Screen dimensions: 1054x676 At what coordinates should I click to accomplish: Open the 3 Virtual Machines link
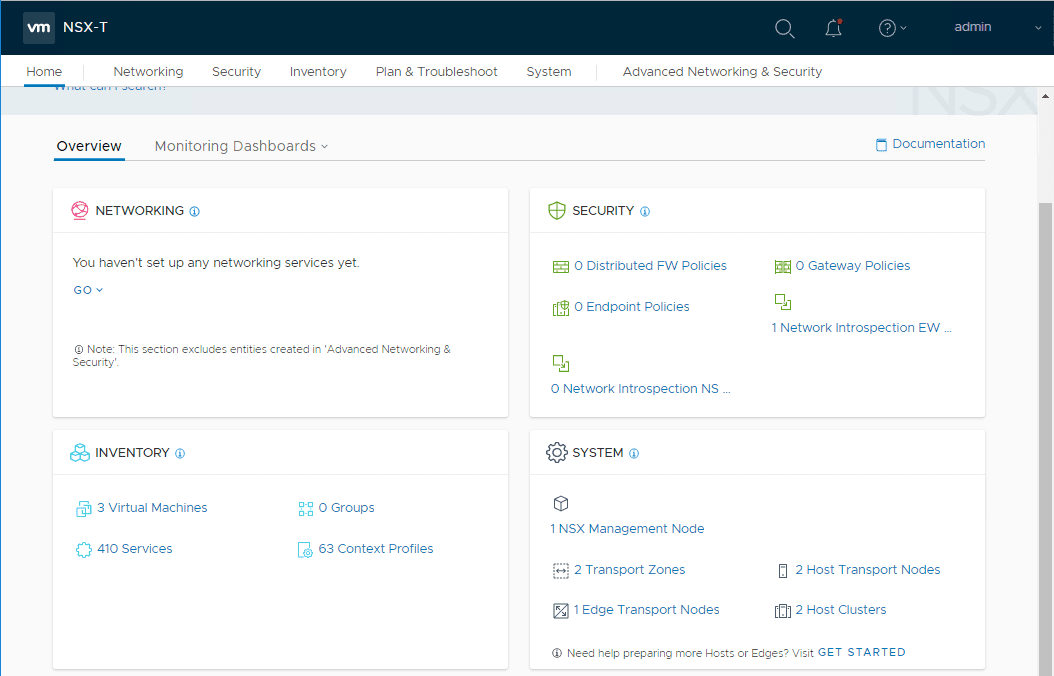coord(152,508)
